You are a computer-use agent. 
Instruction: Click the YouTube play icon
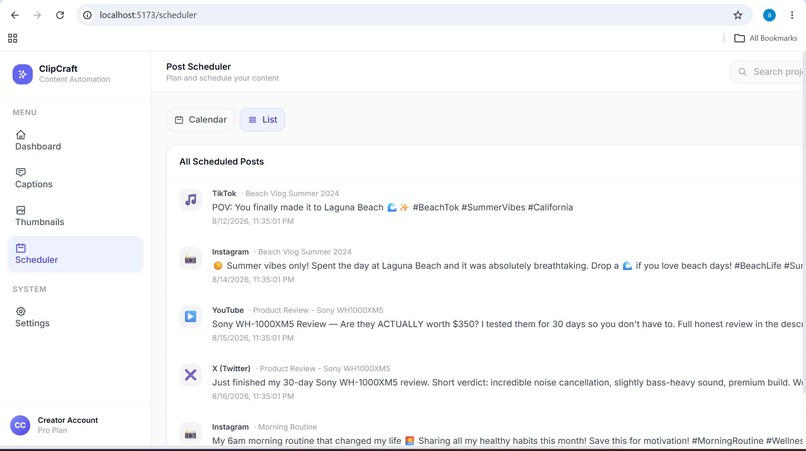[191, 317]
